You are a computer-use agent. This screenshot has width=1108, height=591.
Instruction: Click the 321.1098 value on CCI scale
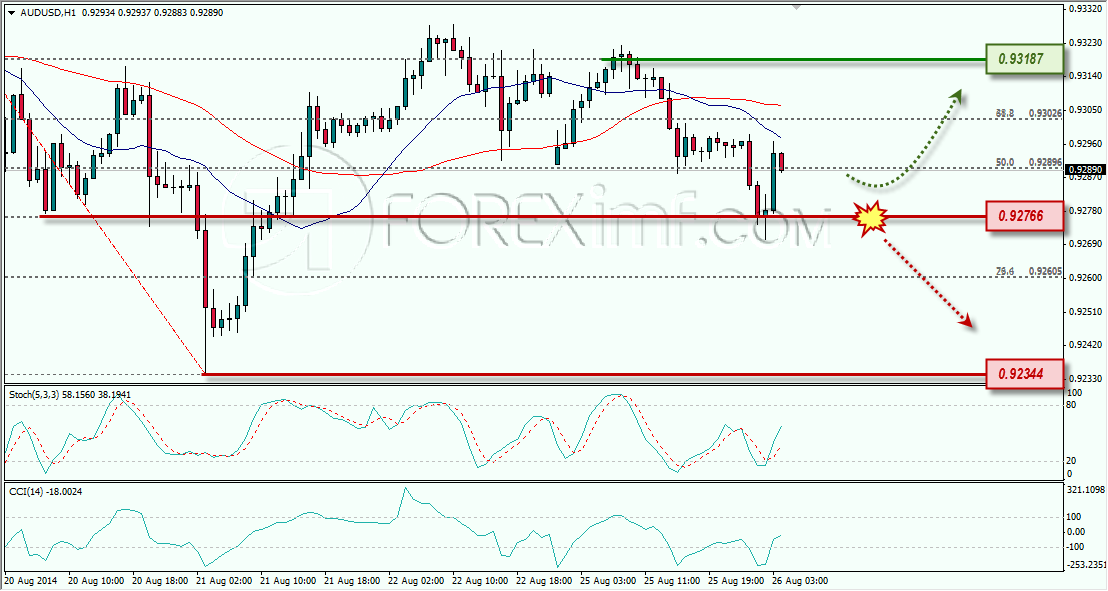click(x=1086, y=490)
